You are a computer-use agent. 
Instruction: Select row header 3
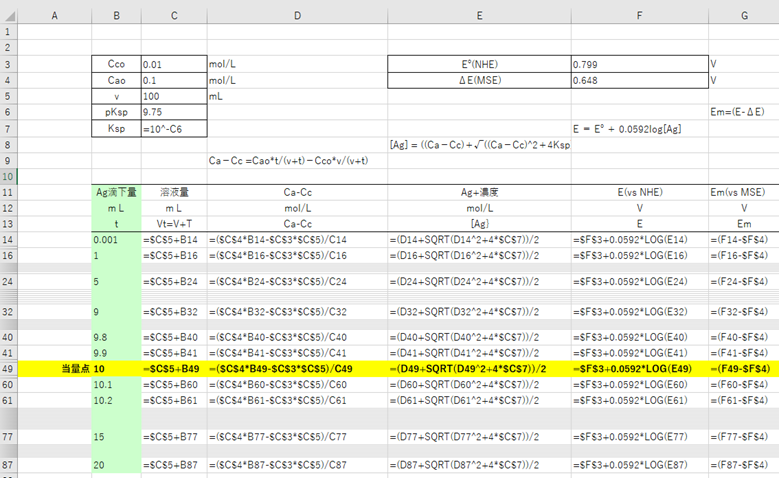coord(8,64)
